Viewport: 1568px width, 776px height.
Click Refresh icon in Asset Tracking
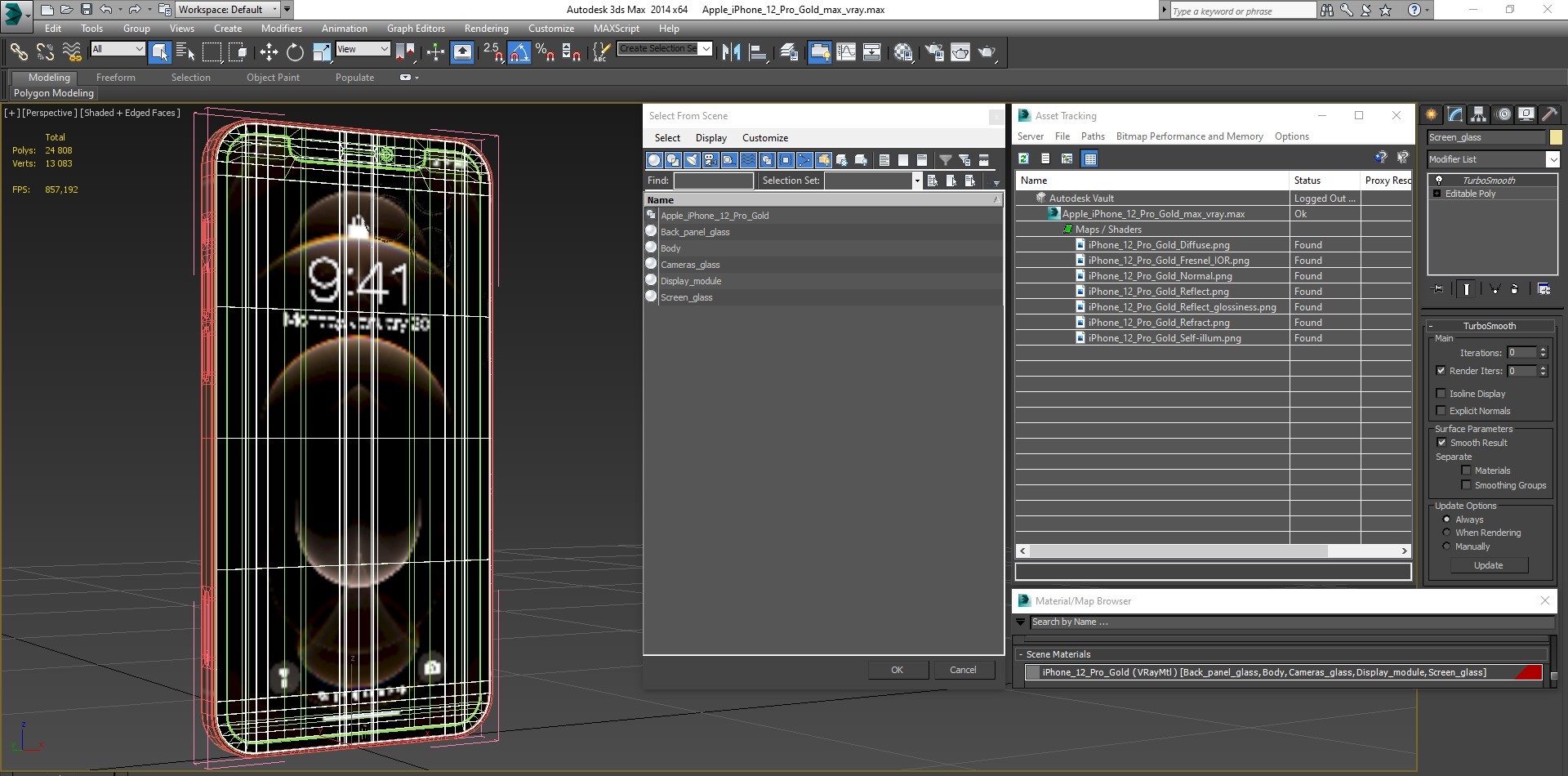coord(1023,158)
